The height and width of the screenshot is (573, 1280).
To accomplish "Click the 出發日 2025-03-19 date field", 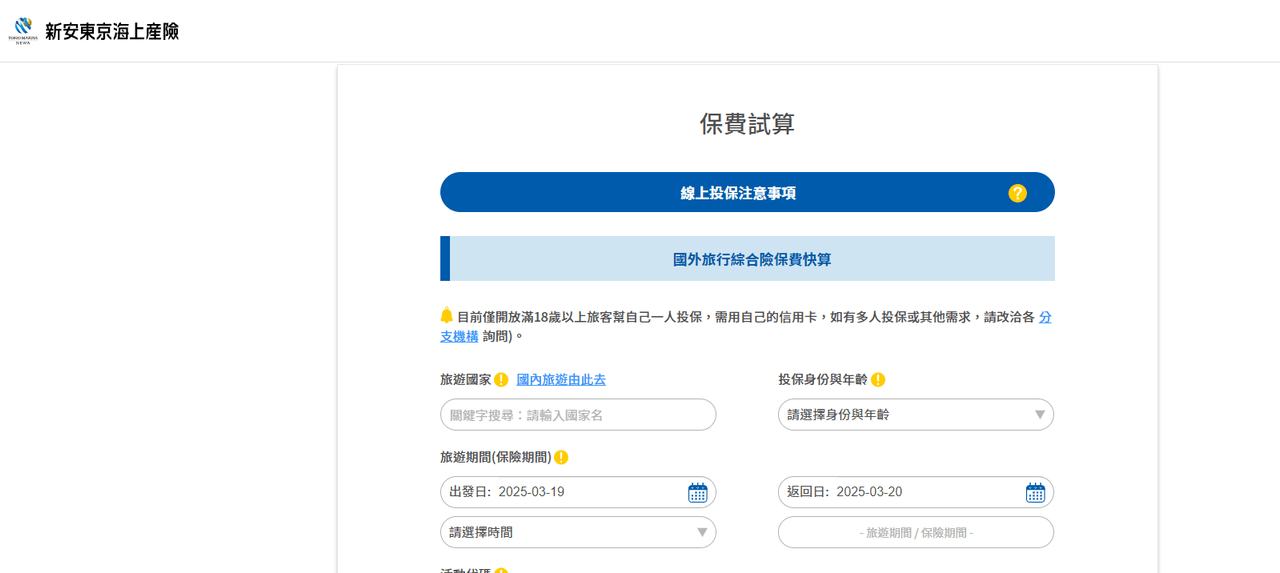I will tap(578, 492).
